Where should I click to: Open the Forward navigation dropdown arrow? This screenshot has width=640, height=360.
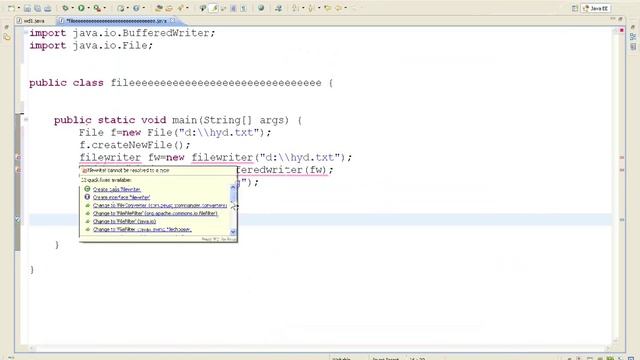pos(346,8)
